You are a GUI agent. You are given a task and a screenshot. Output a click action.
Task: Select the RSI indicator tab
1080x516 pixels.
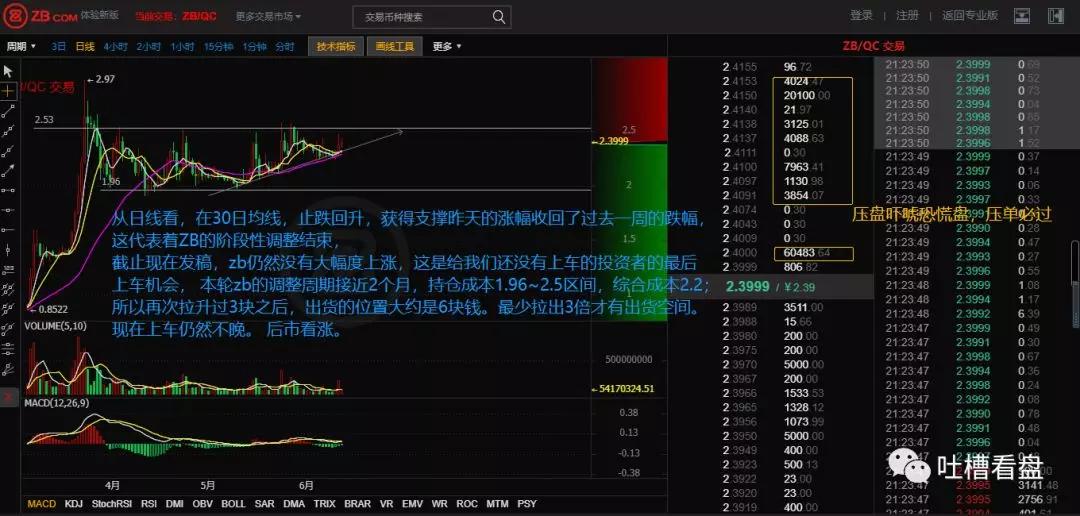click(x=149, y=504)
